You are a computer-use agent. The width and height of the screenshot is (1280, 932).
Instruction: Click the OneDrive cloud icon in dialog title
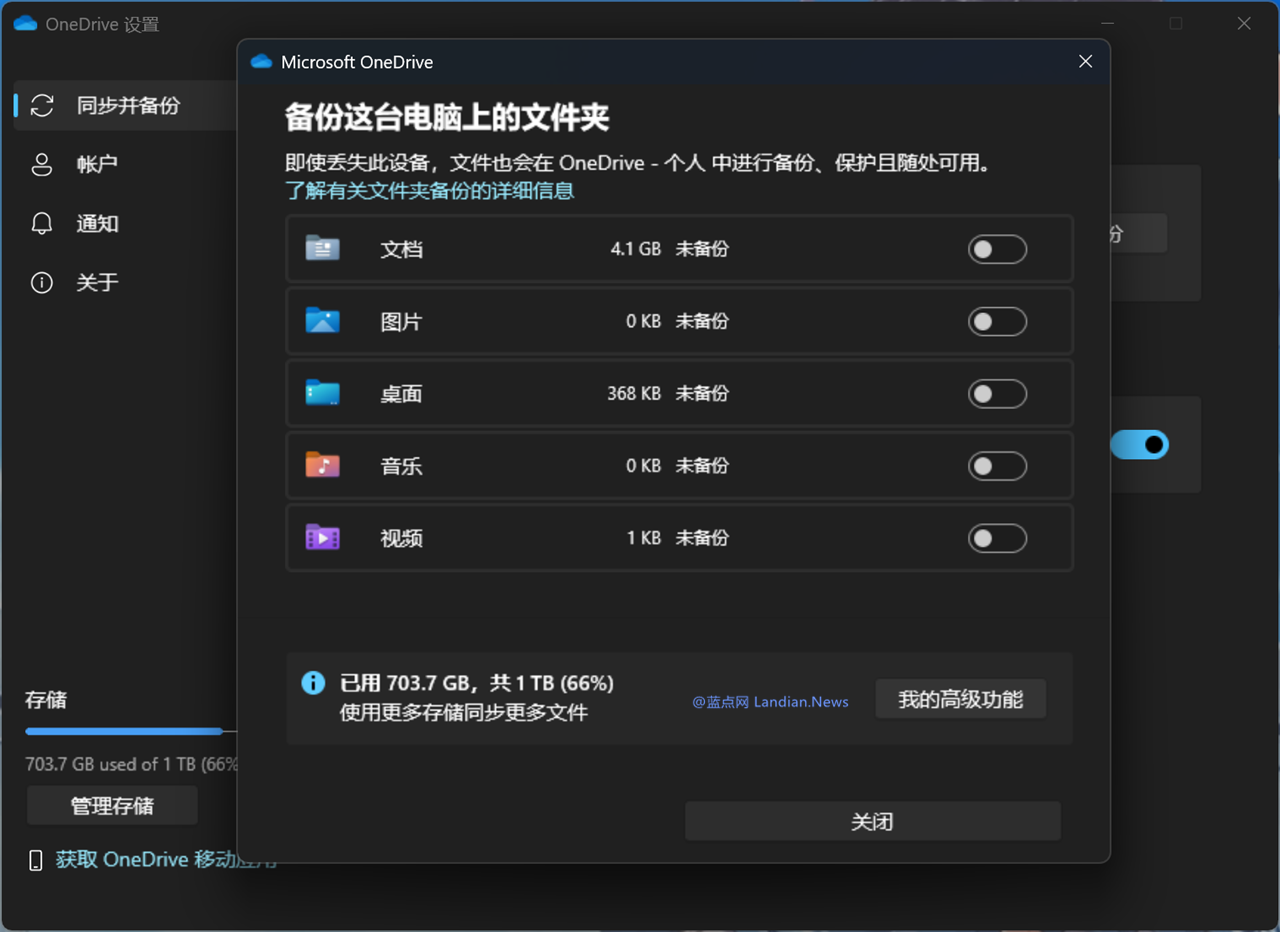(262, 62)
